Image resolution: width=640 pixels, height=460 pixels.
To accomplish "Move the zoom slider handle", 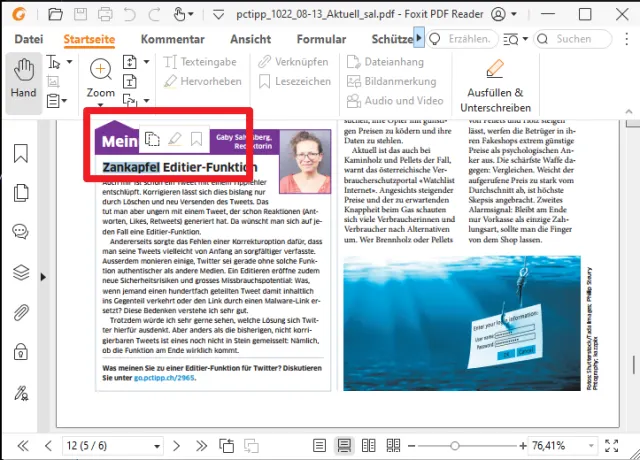I will click(454, 446).
